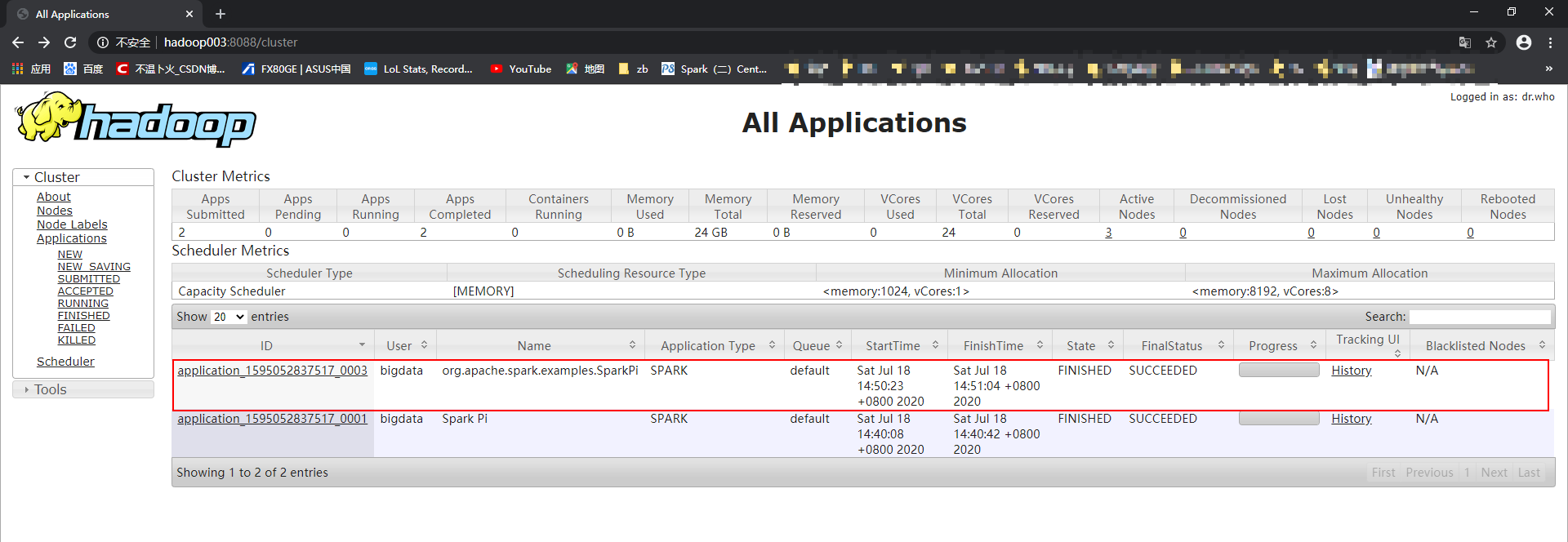1568x542 pixels.
Task: Filter applications by FINISHED state
Action: [83, 316]
